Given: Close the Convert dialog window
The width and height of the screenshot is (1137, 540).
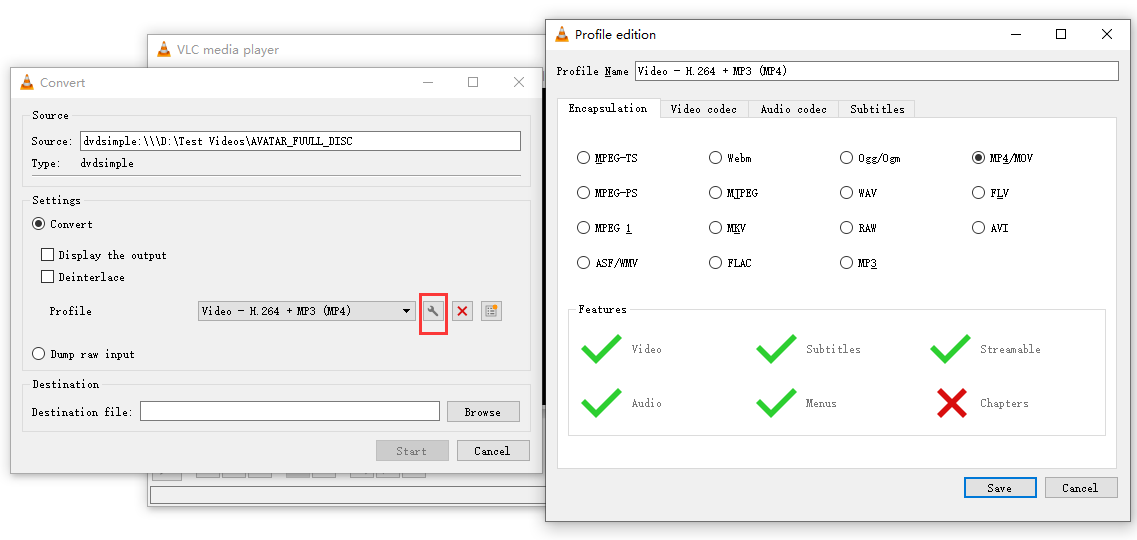Looking at the screenshot, I should [518, 82].
